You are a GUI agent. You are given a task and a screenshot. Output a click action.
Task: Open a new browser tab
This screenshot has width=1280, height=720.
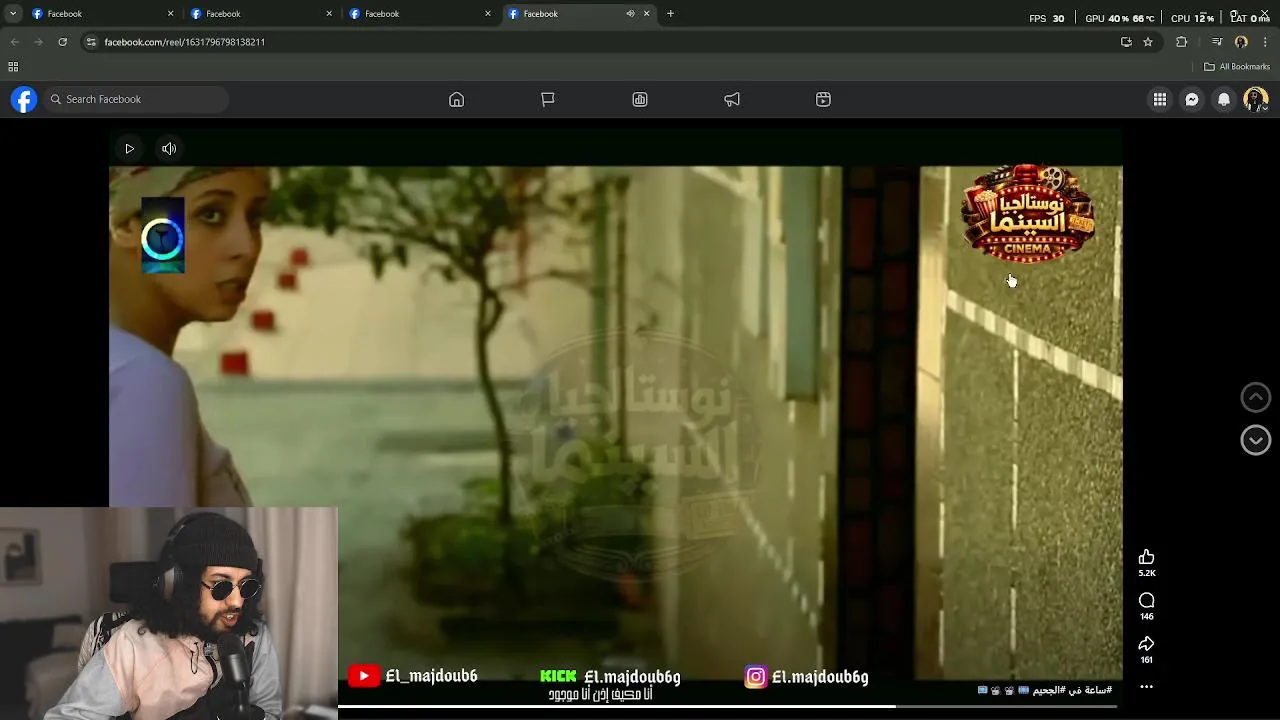click(670, 14)
